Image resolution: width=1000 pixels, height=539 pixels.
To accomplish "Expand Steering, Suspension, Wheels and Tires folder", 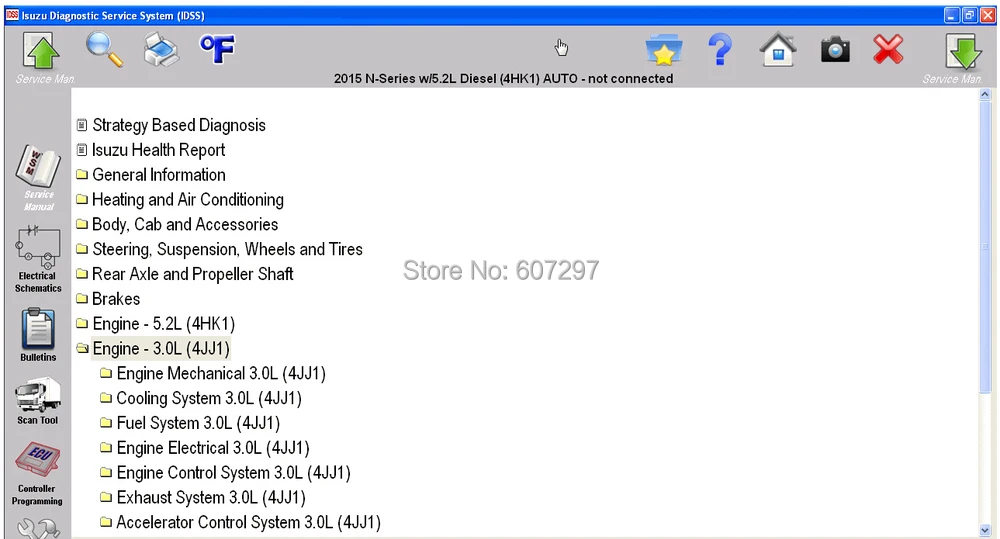I will pyautogui.click(x=219, y=249).
